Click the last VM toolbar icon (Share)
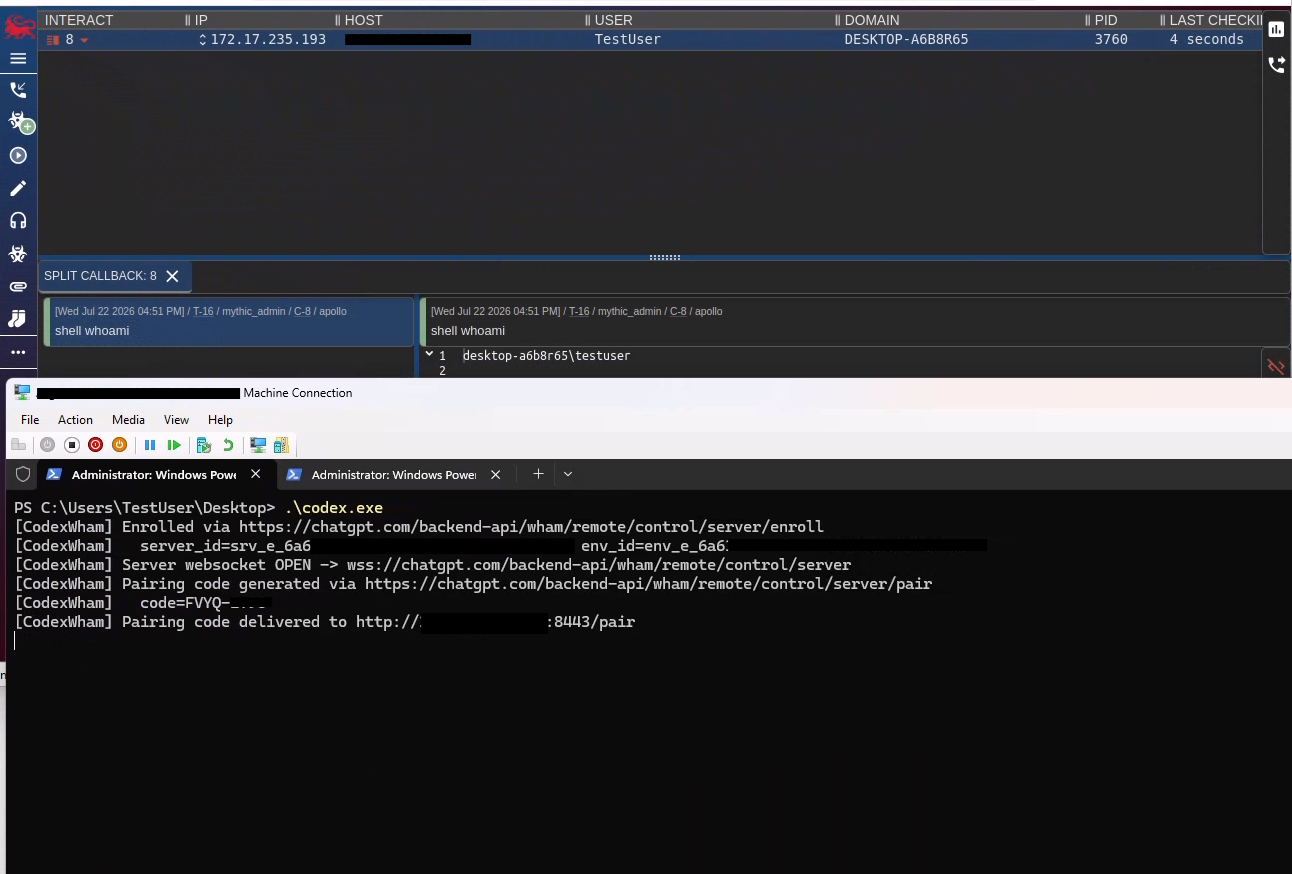The image size is (1292, 874). tap(281, 445)
